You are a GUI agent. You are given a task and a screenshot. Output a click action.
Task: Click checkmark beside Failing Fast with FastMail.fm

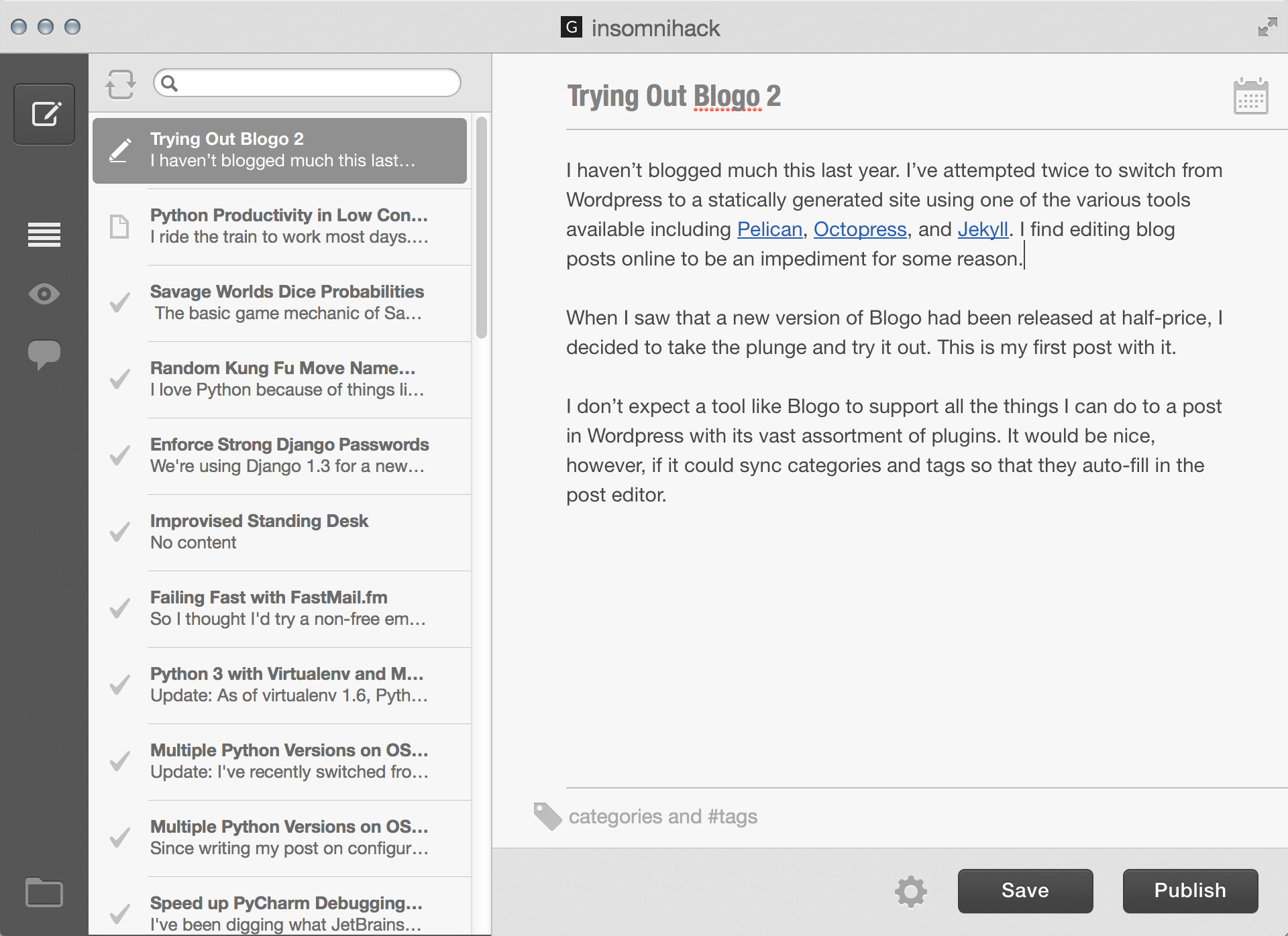[119, 608]
